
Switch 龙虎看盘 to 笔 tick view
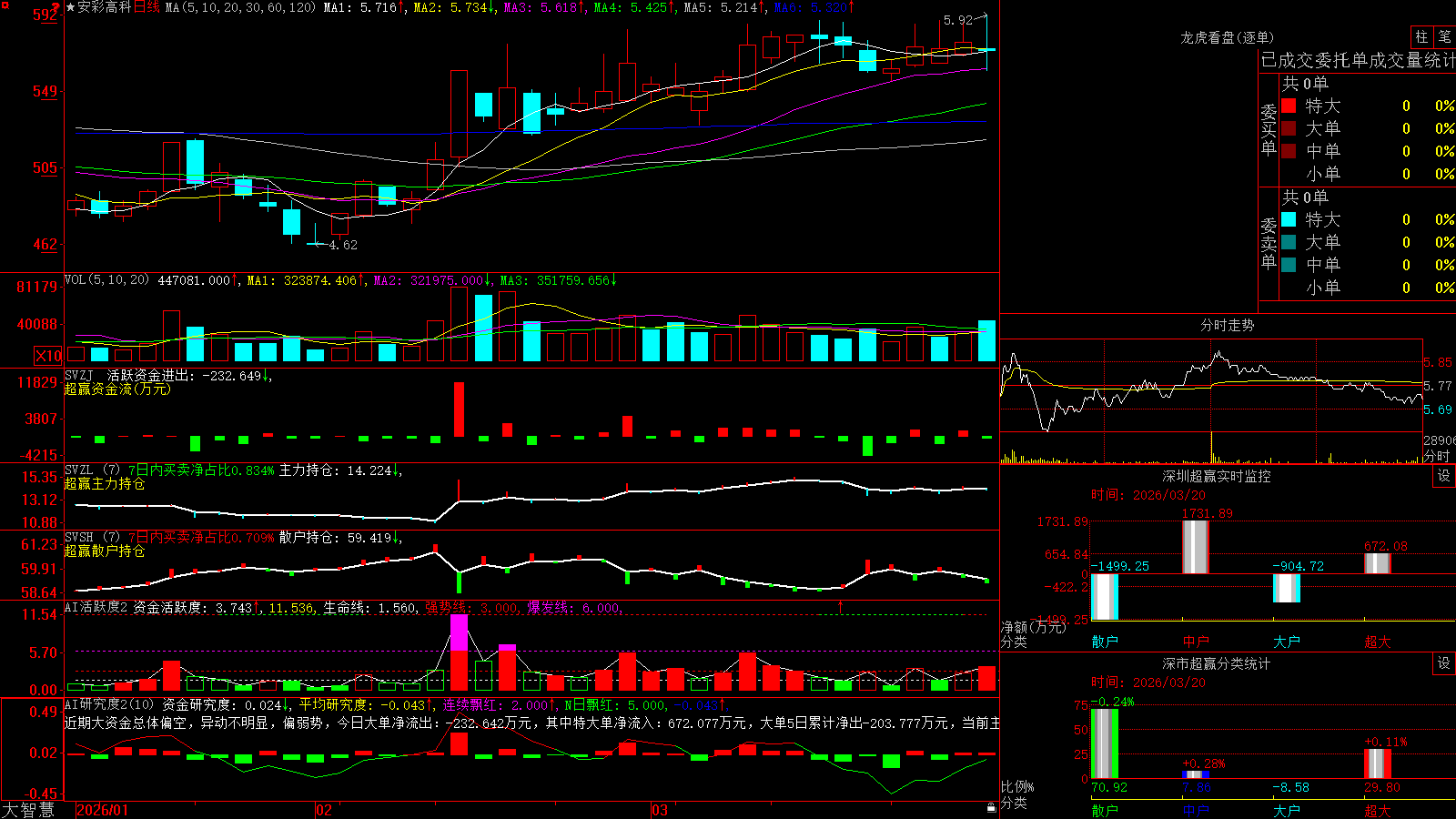click(x=1444, y=37)
